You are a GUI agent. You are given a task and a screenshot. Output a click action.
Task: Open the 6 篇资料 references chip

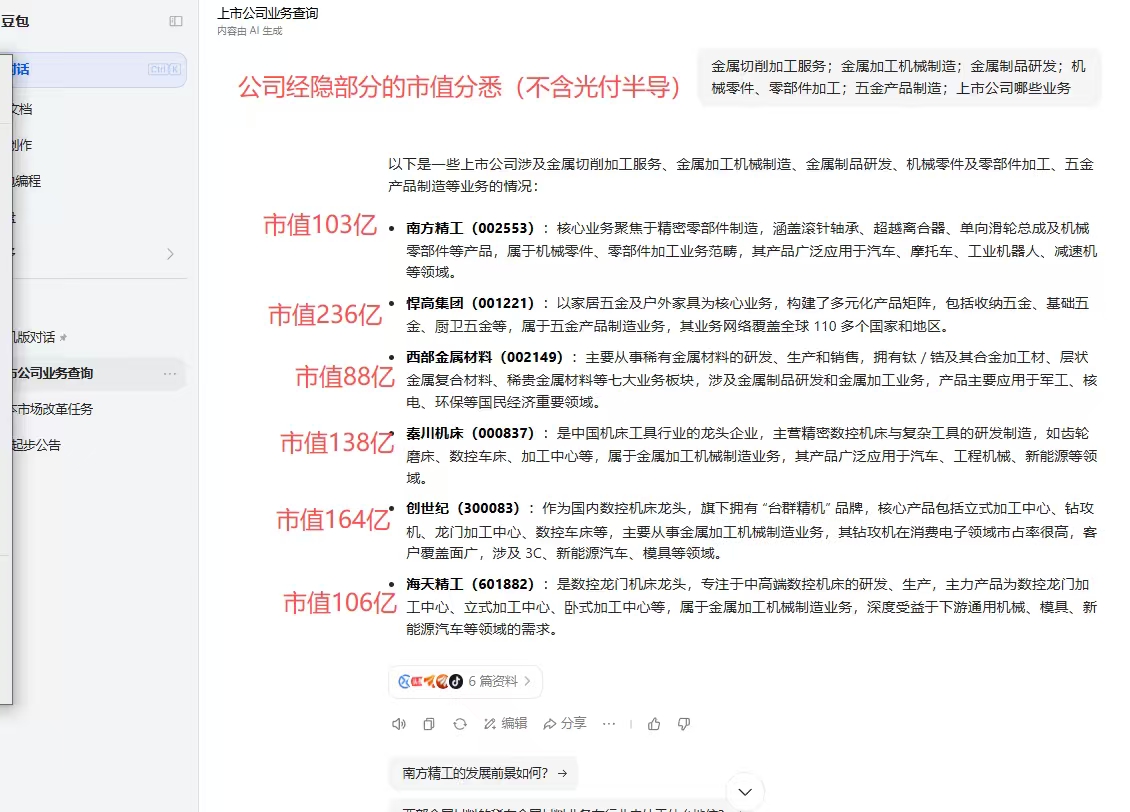click(465, 682)
